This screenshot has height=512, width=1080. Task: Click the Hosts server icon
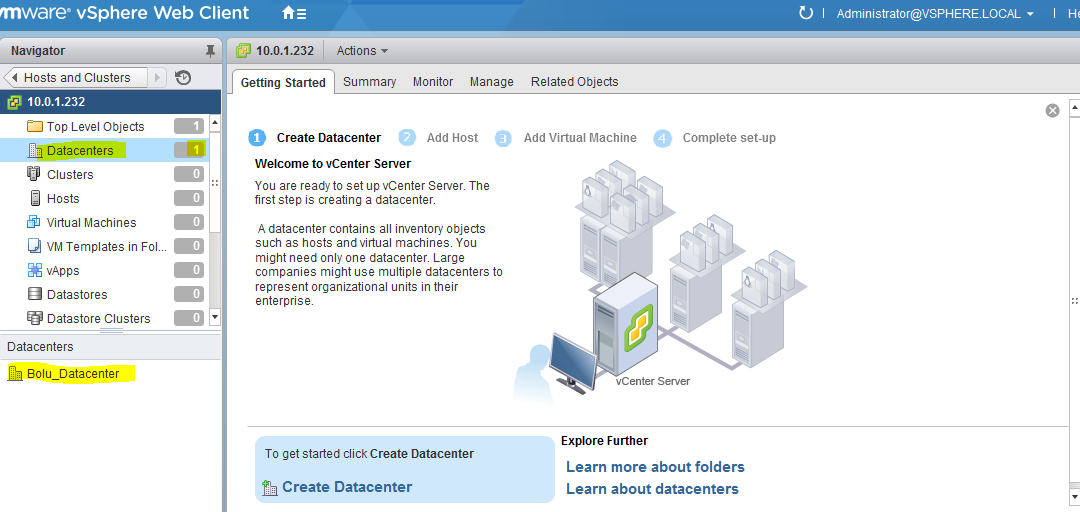tap(36, 198)
